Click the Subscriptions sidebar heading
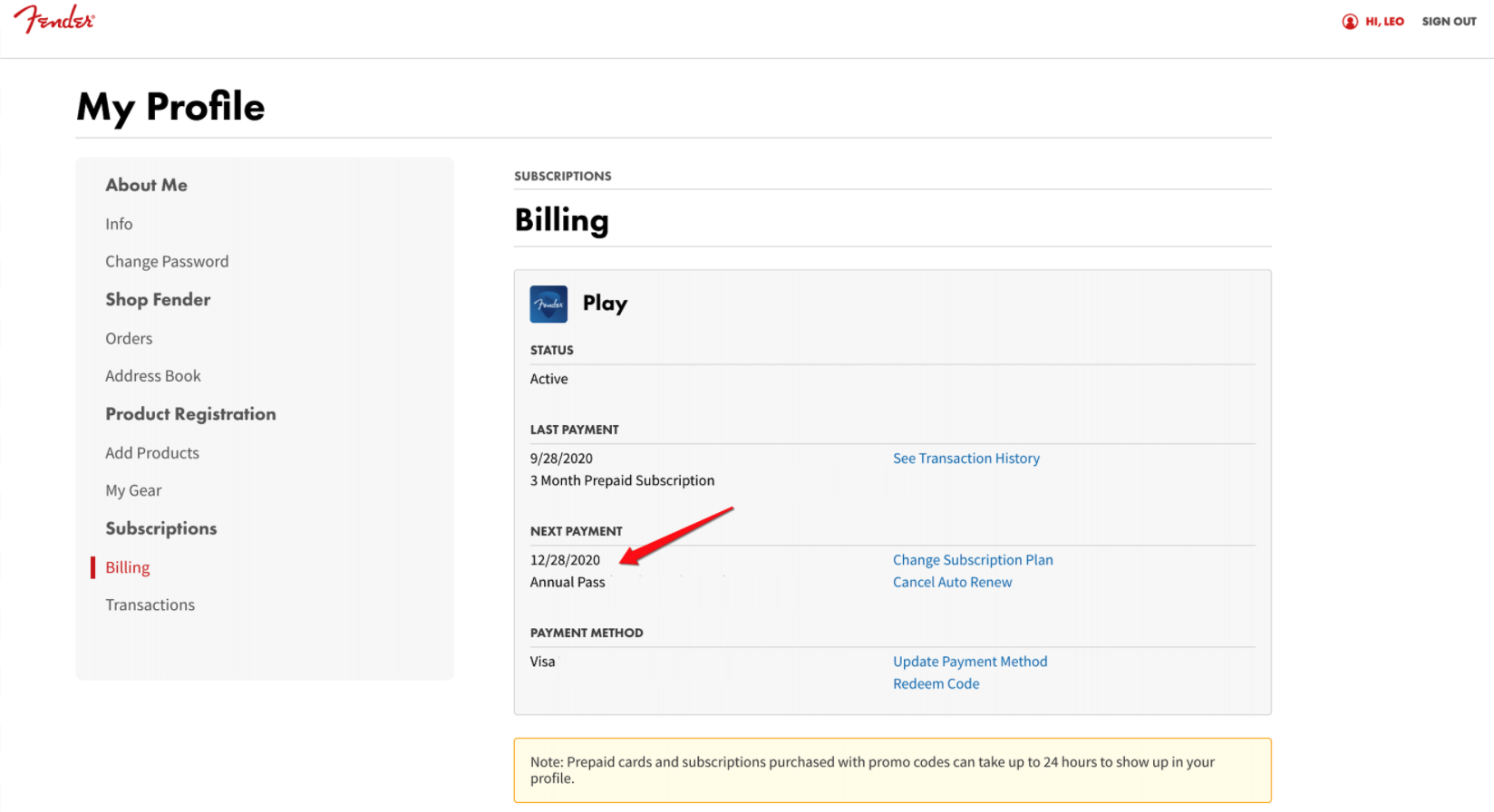This screenshot has height=812, width=1494. [x=161, y=528]
